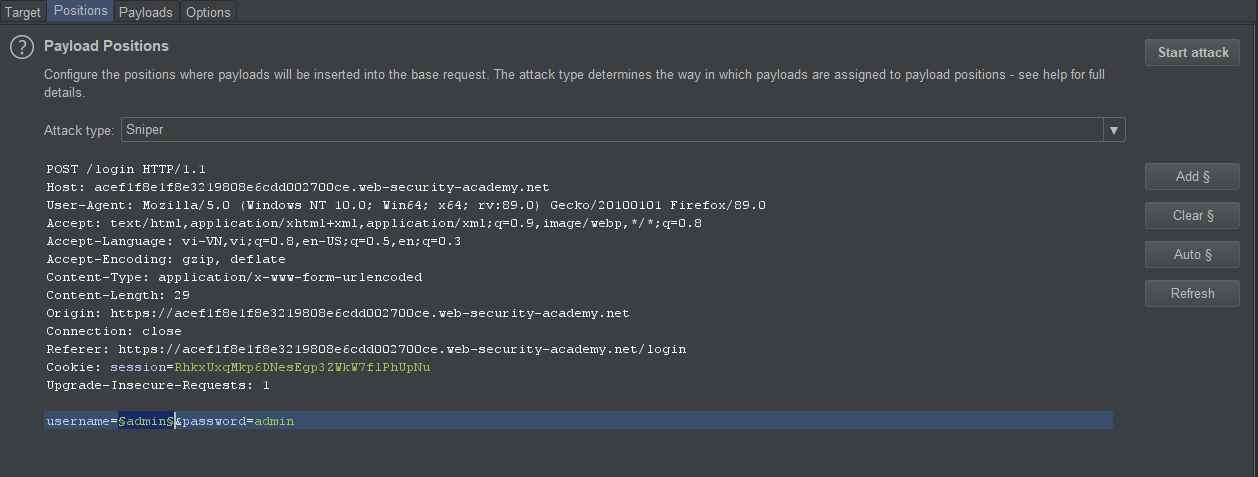Click the password parameter value admin
Screen dimensions: 1258x477
(274, 421)
